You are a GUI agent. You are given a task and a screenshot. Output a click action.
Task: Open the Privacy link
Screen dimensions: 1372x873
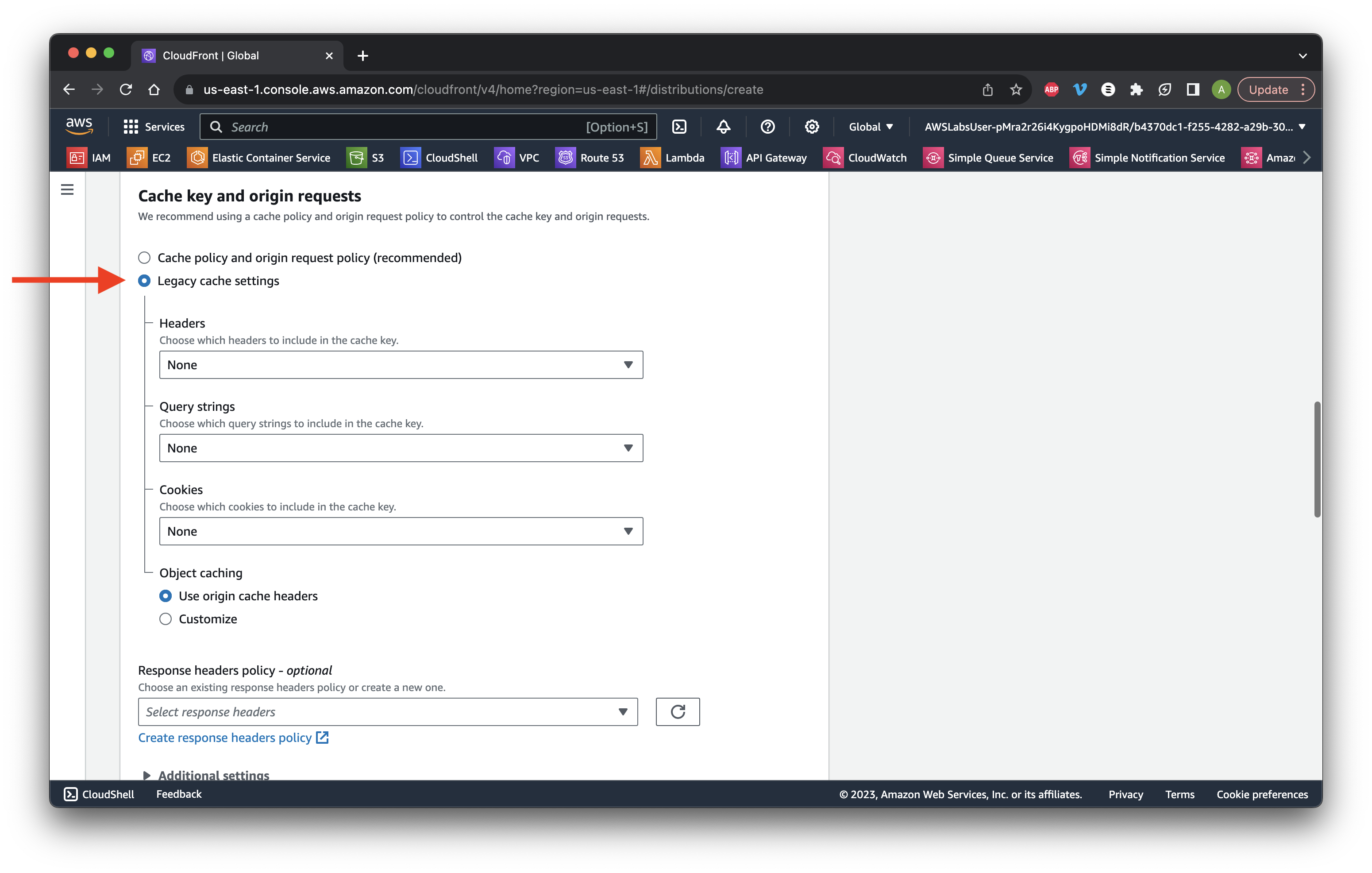[x=1125, y=794]
